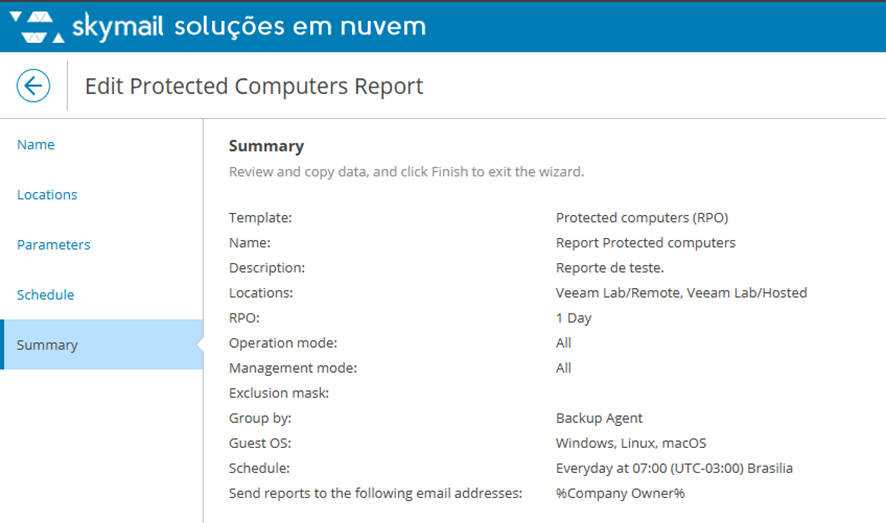Select the 1 Day RPO value
Screen dimensions: 886x523
[x=574, y=318]
